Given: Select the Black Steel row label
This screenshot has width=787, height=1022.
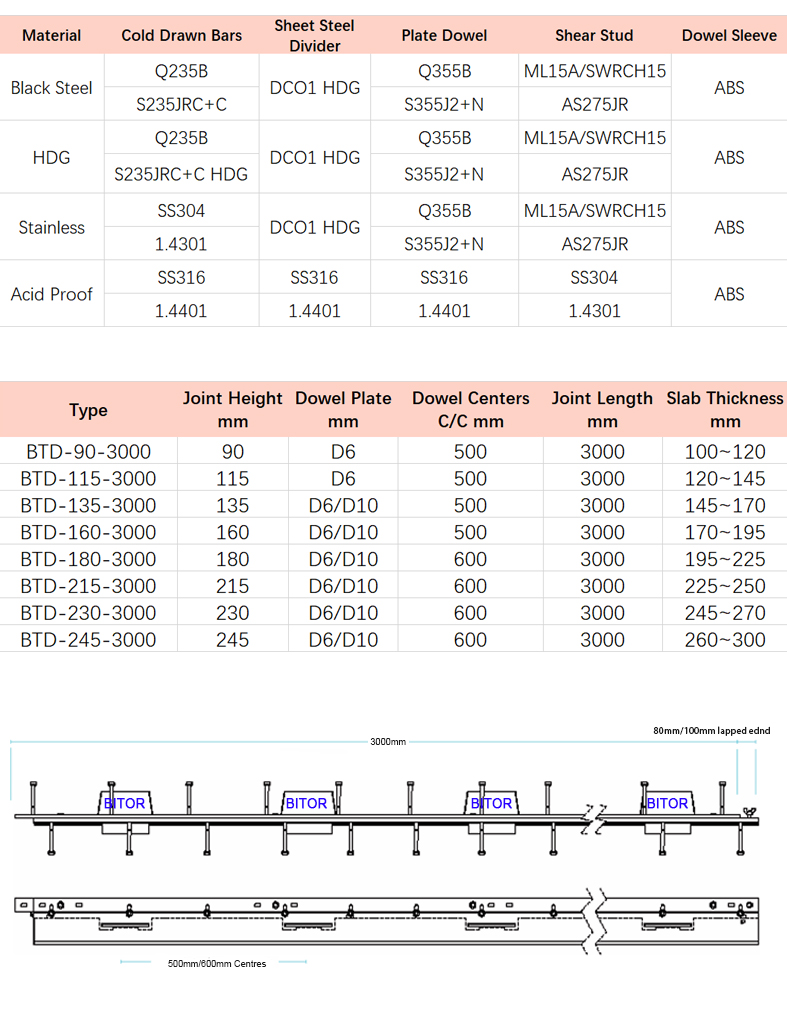Looking at the screenshot, I should tap(52, 88).
